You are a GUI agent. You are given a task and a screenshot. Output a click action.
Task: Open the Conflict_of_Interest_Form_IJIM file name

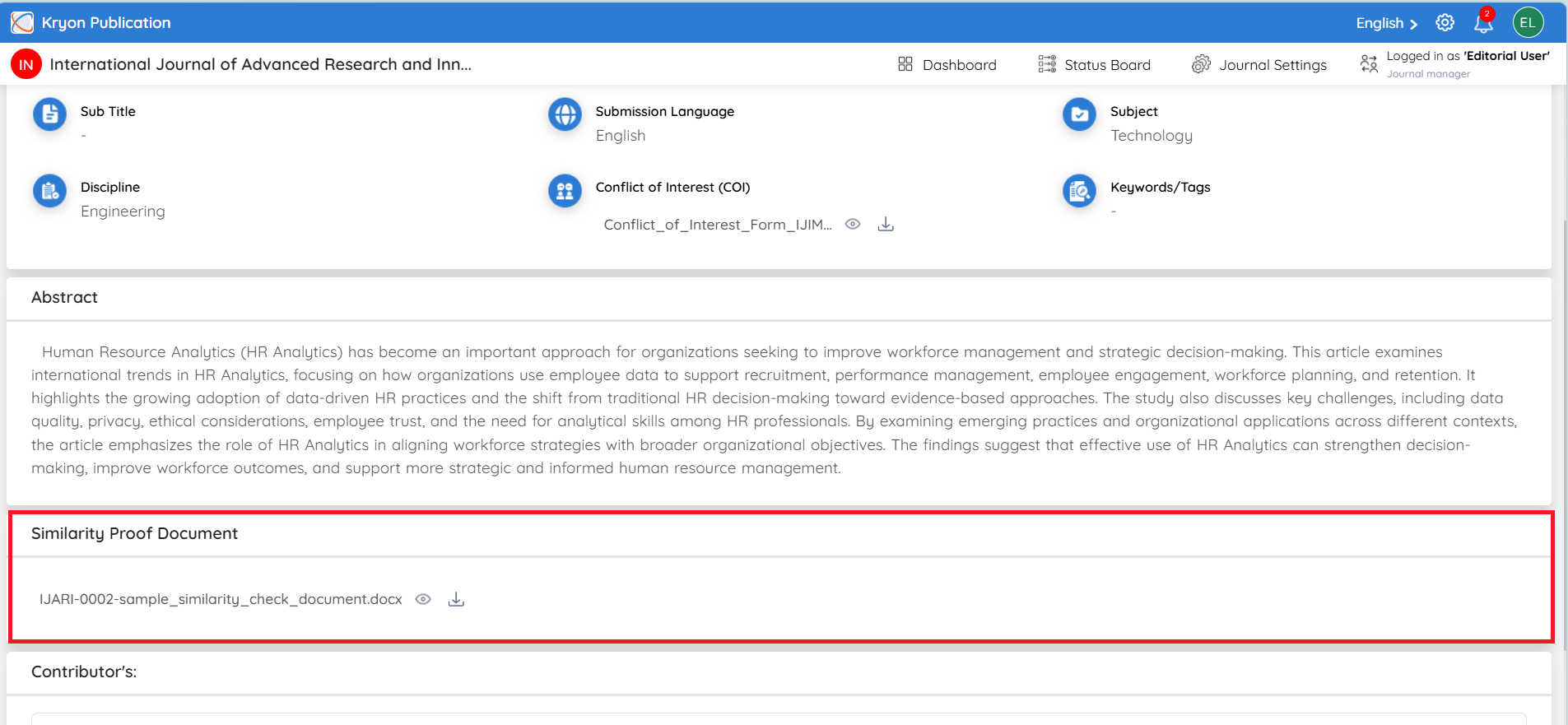tap(718, 225)
